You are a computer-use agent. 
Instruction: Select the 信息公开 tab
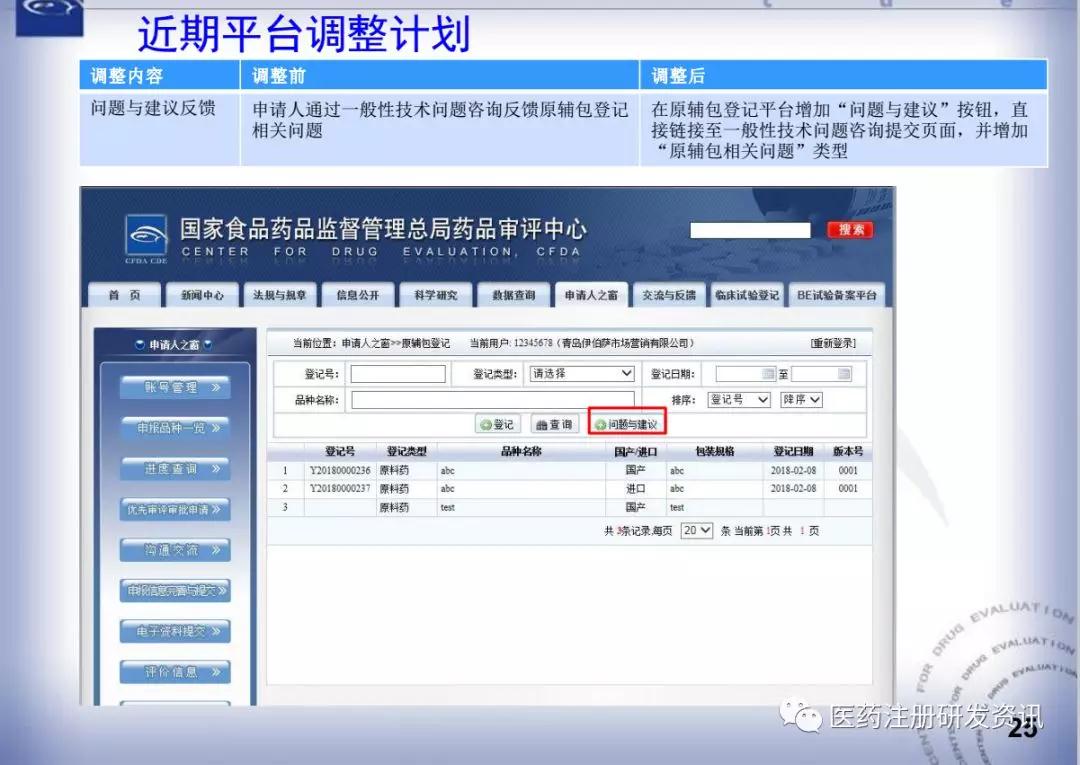point(357,295)
